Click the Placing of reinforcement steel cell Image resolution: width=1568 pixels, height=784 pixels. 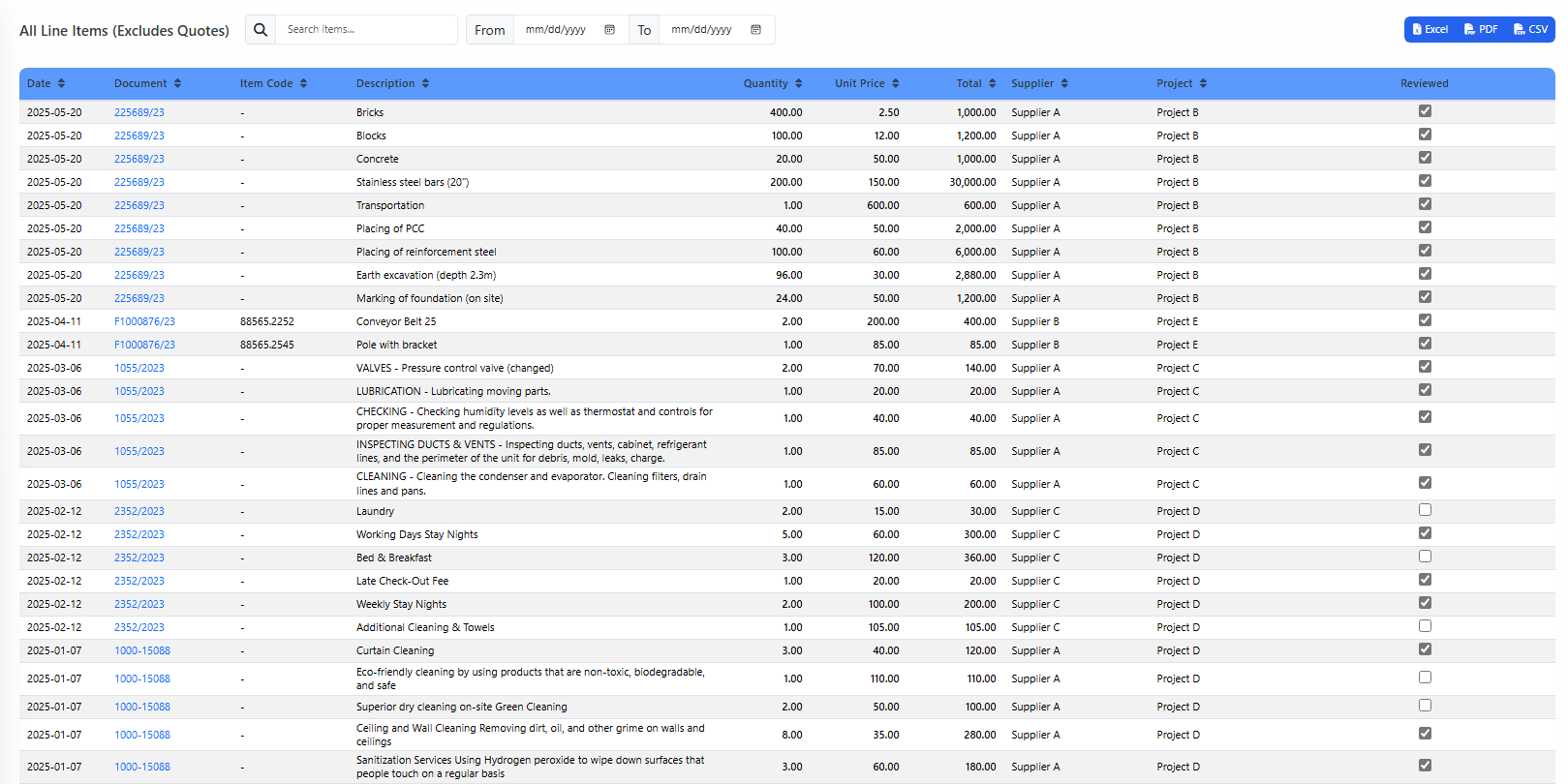(426, 252)
